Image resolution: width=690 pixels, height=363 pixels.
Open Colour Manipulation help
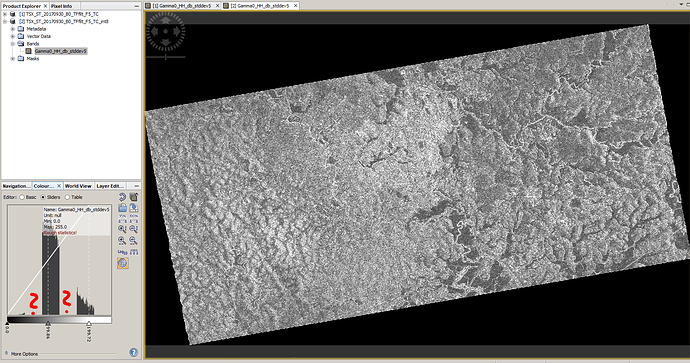(134, 352)
